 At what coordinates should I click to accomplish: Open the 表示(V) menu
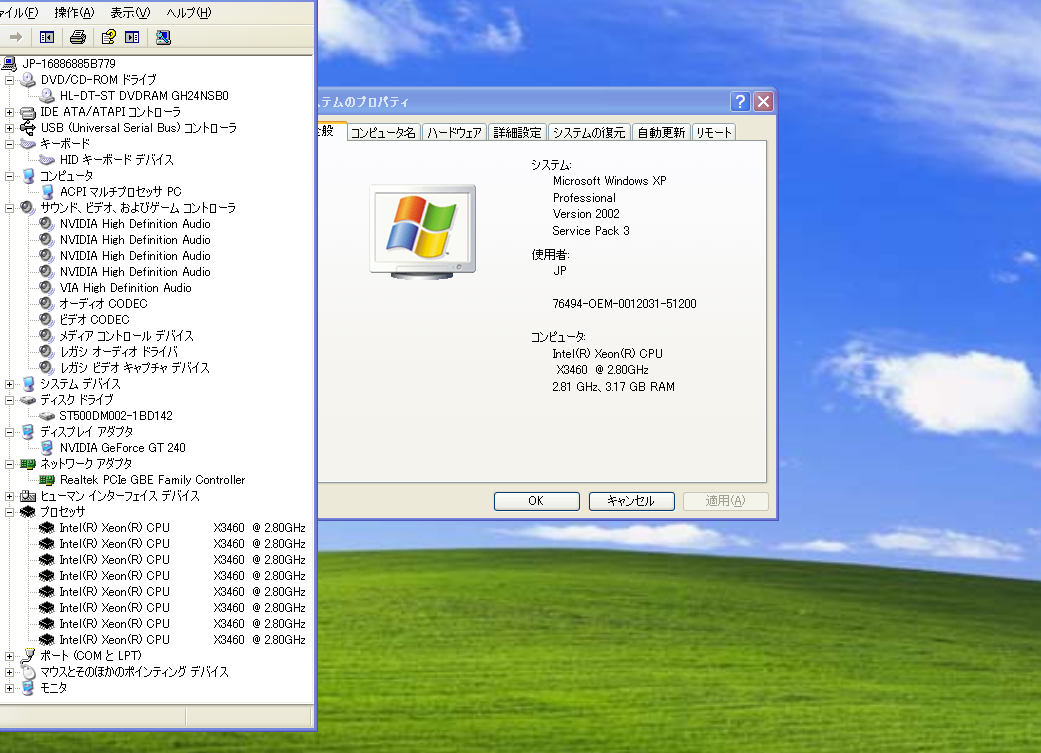(x=130, y=13)
